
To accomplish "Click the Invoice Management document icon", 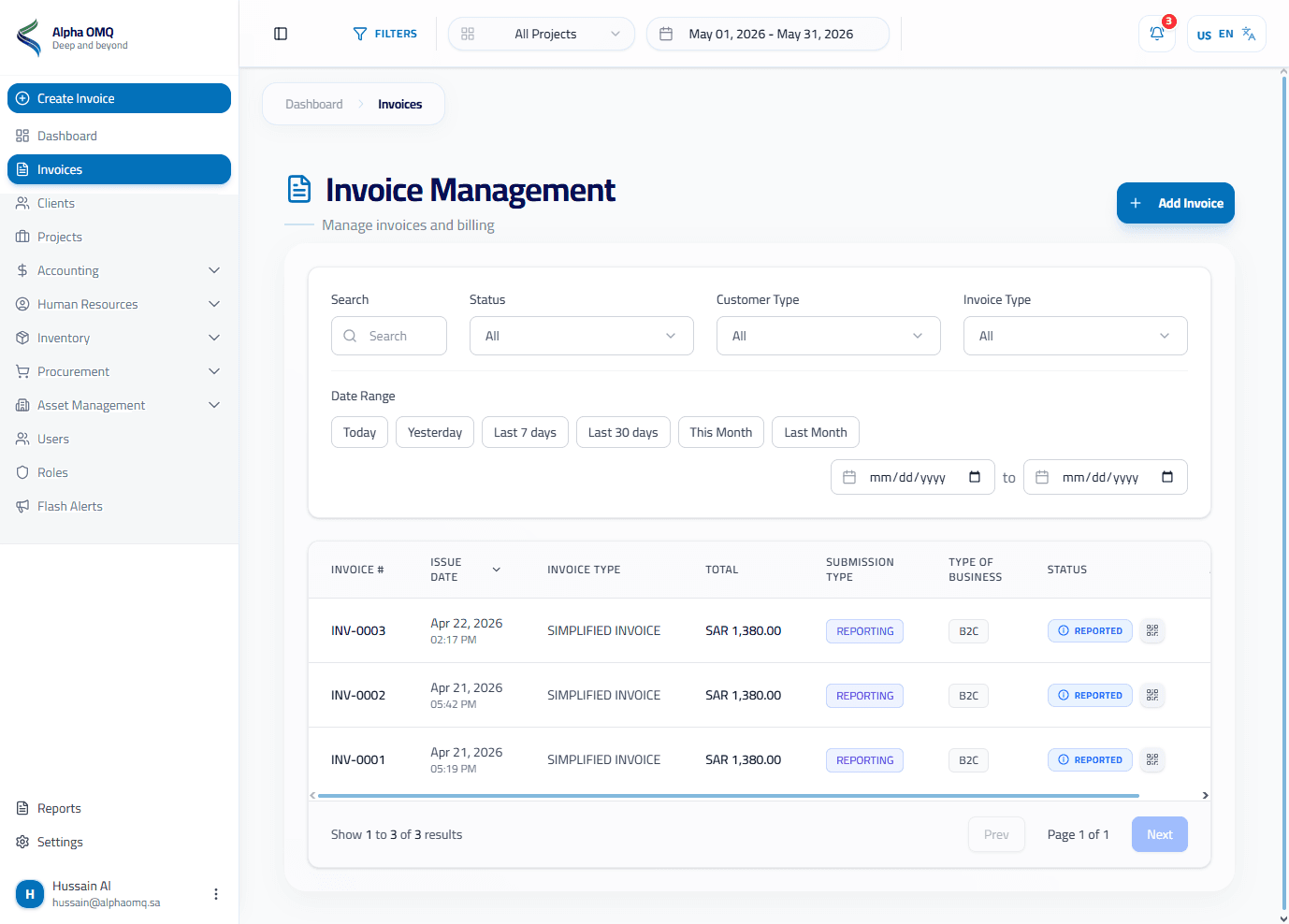I will [x=299, y=189].
